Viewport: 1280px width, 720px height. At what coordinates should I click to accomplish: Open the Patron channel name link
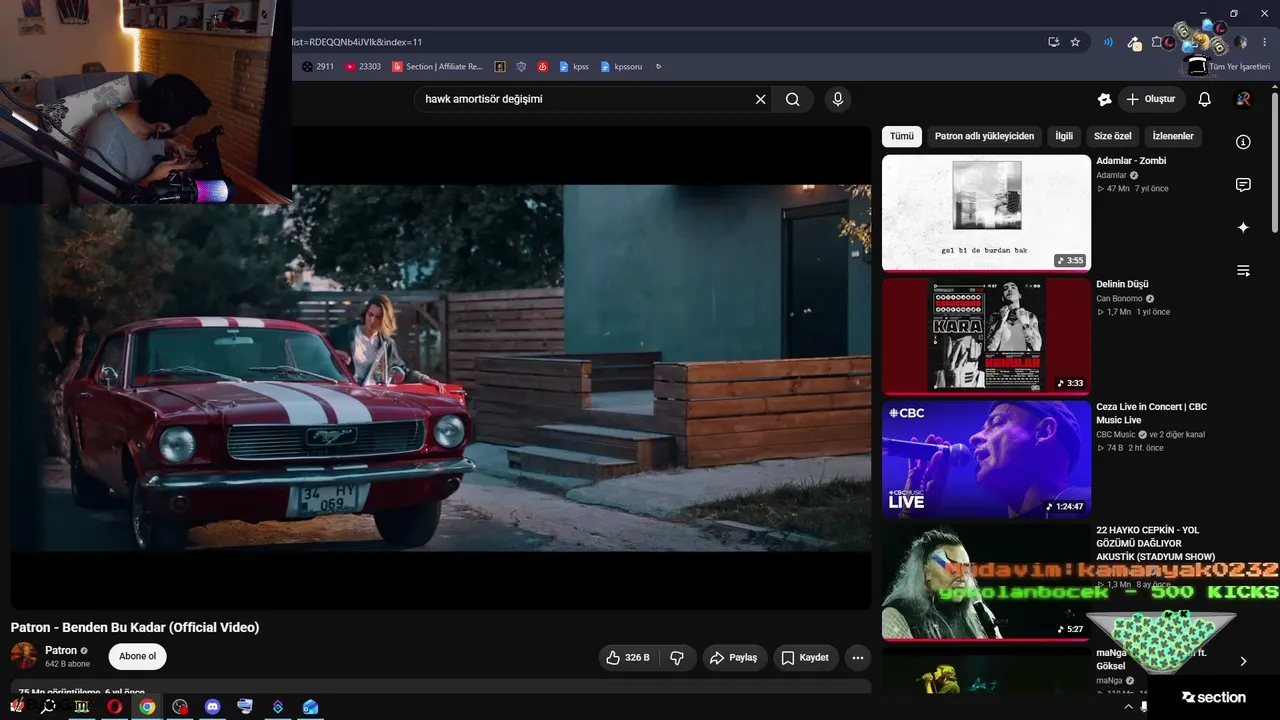tap(61, 650)
